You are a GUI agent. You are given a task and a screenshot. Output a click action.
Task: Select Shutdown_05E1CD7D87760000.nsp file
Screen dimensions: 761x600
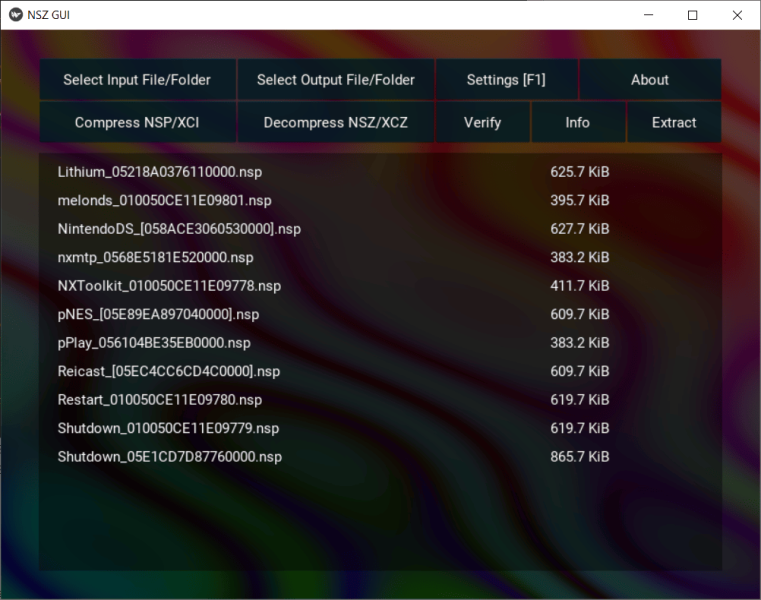click(169, 457)
